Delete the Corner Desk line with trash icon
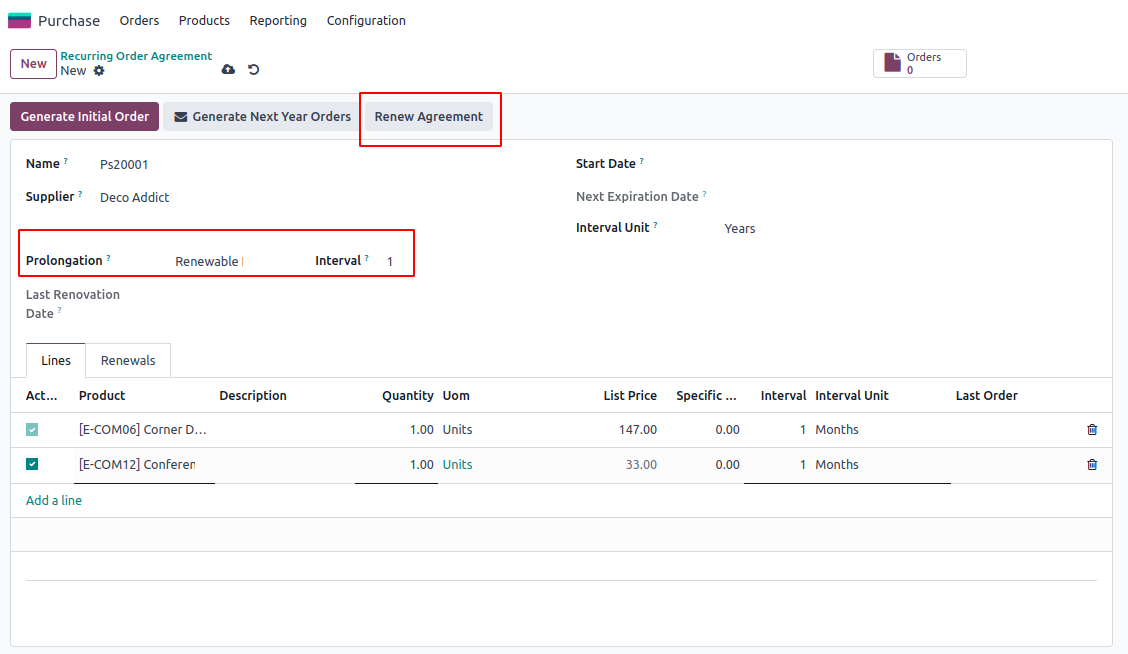 [1091, 430]
